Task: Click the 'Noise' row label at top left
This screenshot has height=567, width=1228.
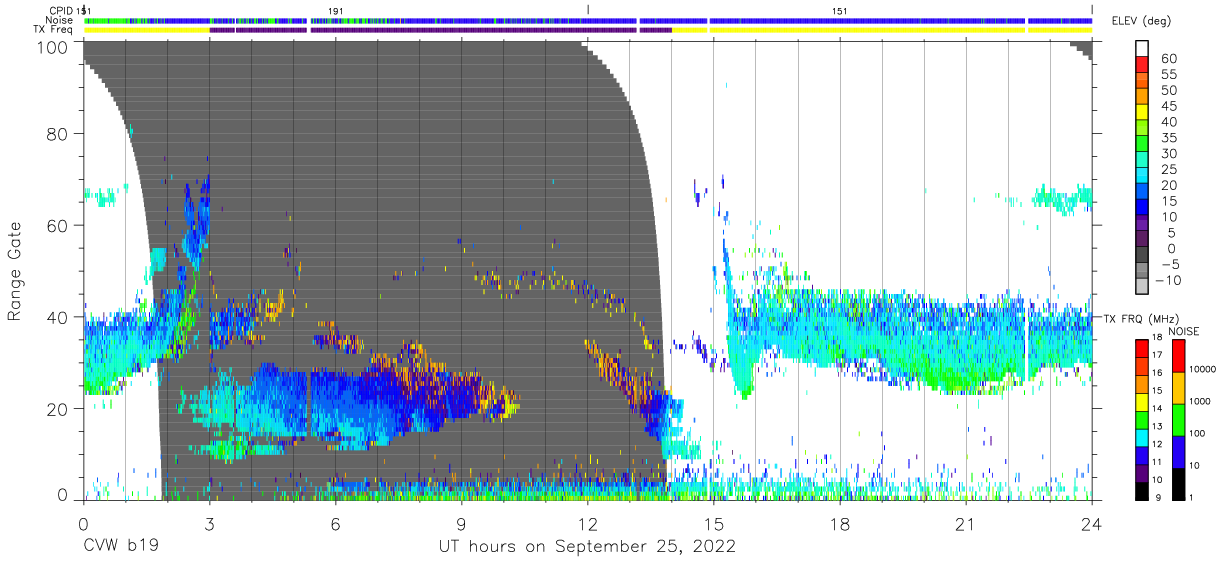Action: [x=59, y=20]
